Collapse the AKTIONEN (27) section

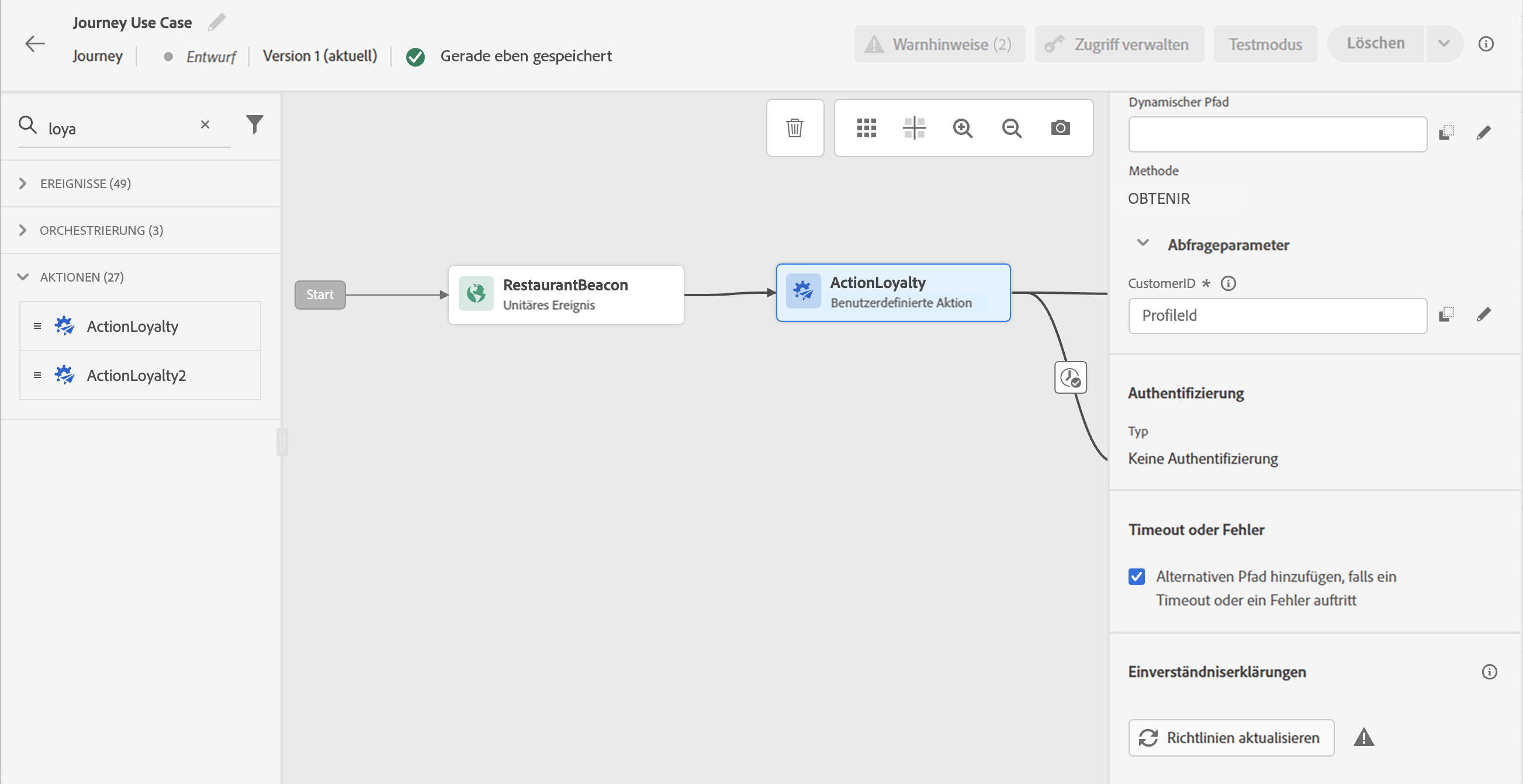tap(22, 277)
